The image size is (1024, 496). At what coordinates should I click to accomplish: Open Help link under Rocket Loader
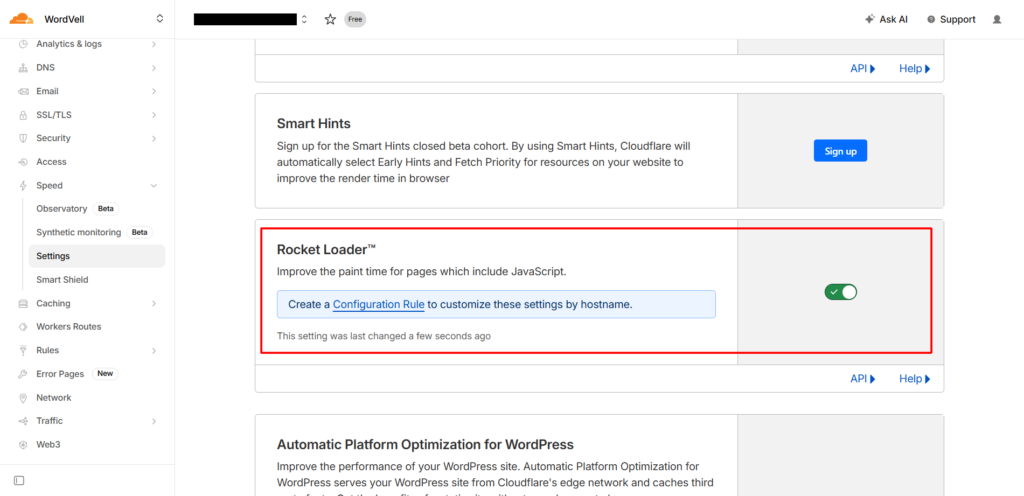914,379
